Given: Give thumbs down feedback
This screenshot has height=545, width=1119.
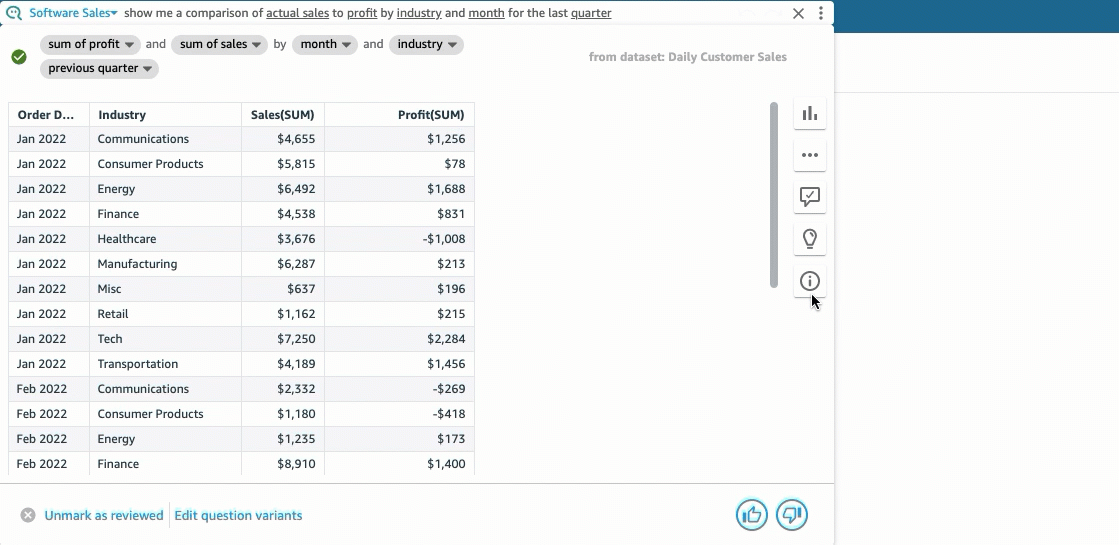Looking at the screenshot, I should click(791, 514).
